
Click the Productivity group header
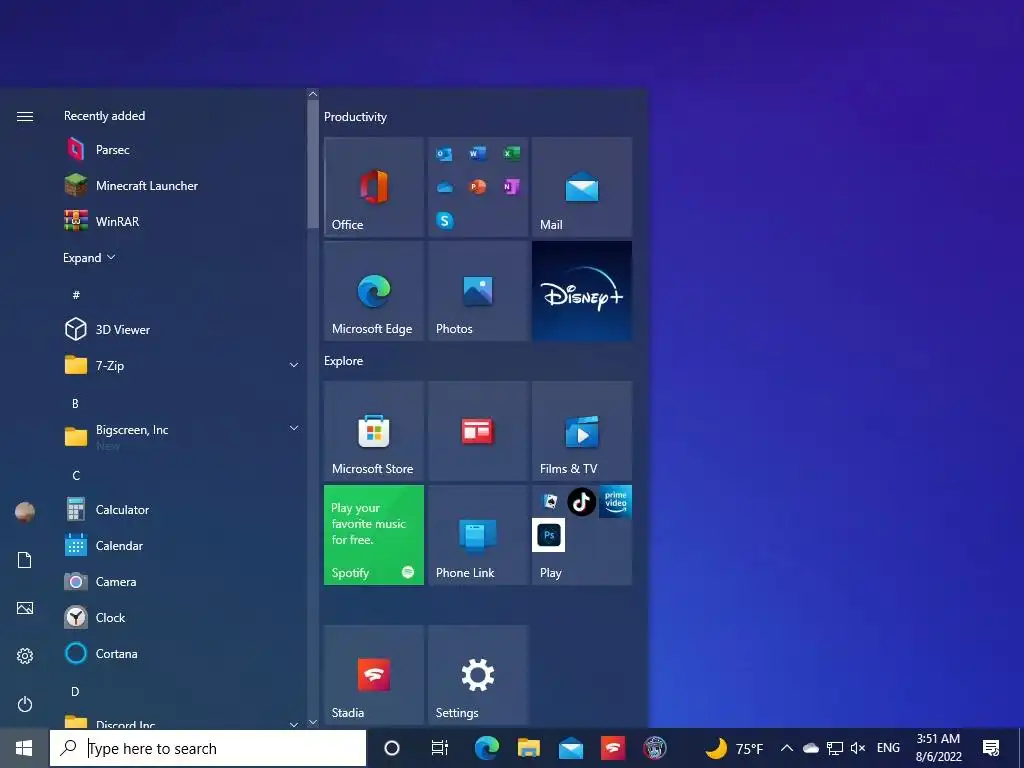[355, 117]
